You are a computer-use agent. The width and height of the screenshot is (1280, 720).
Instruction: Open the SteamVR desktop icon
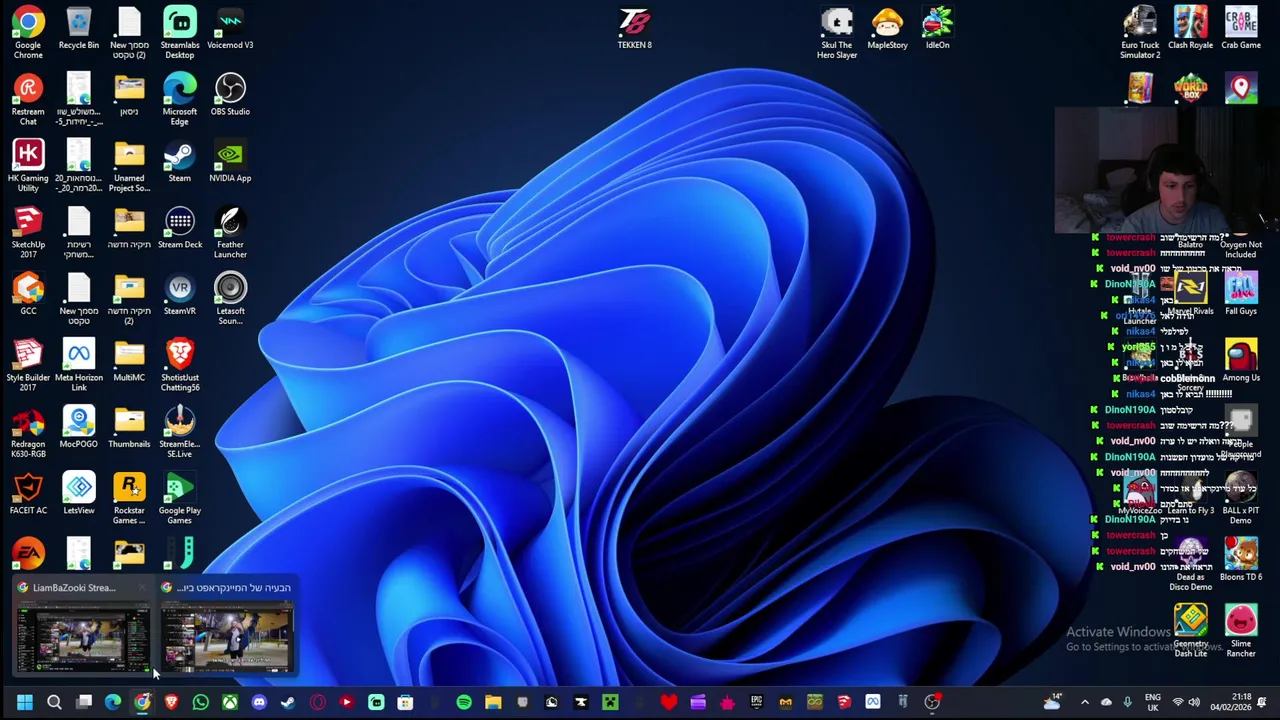coord(180,294)
